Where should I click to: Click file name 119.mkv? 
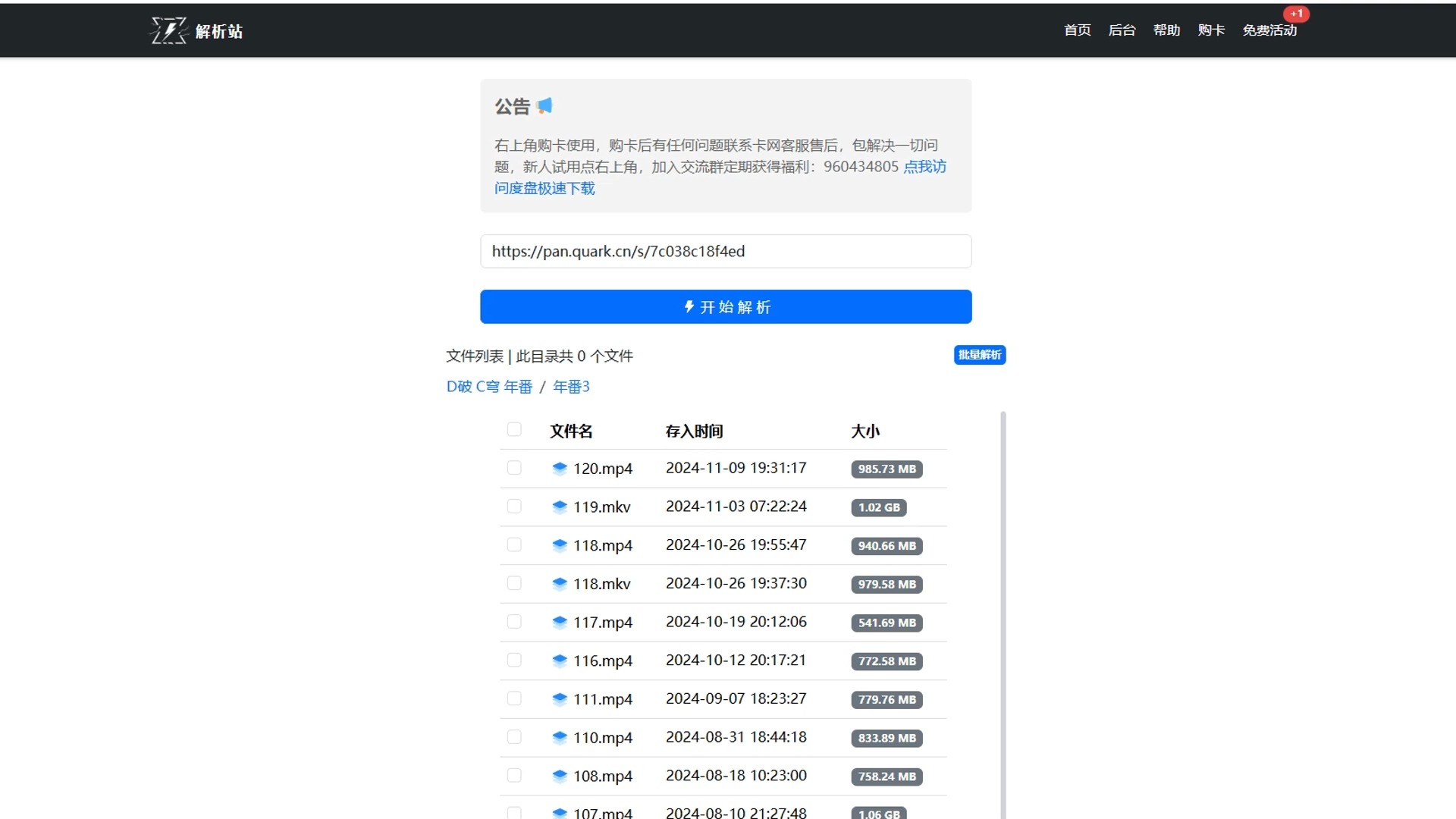pyautogui.click(x=602, y=507)
